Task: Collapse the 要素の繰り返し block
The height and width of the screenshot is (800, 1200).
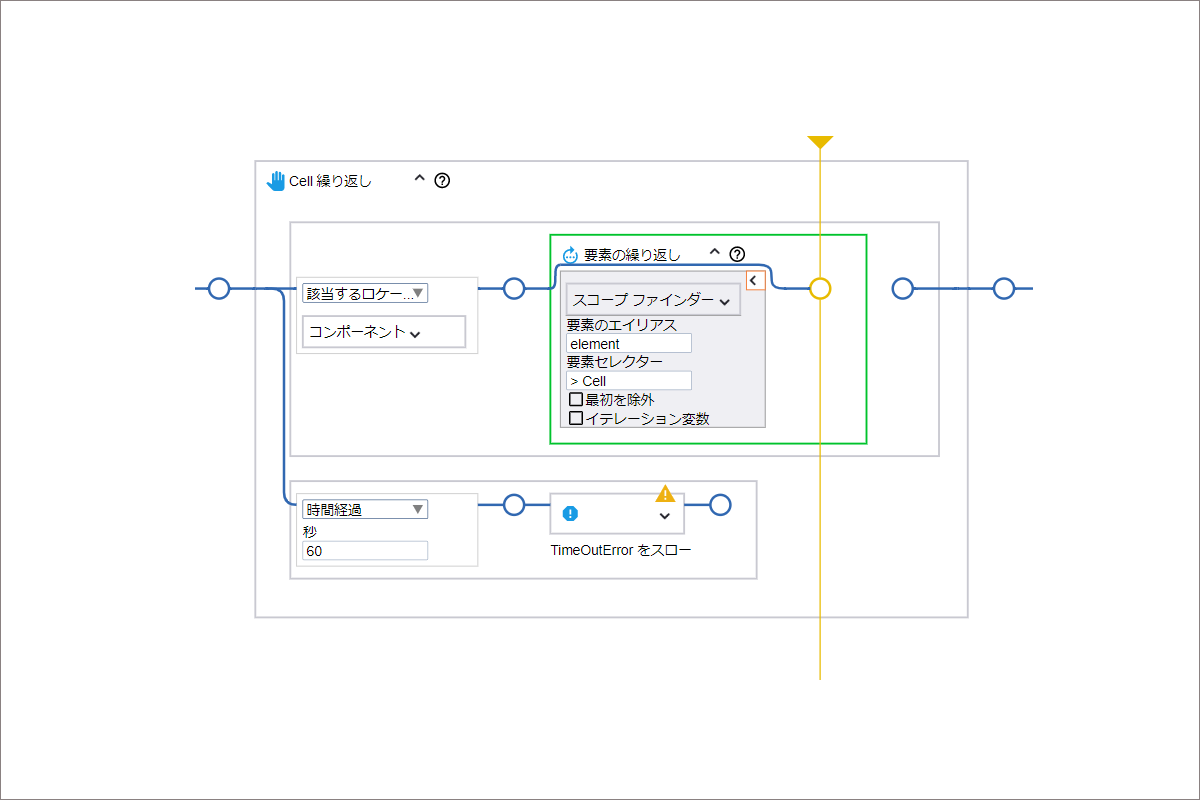Action: [x=714, y=252]
